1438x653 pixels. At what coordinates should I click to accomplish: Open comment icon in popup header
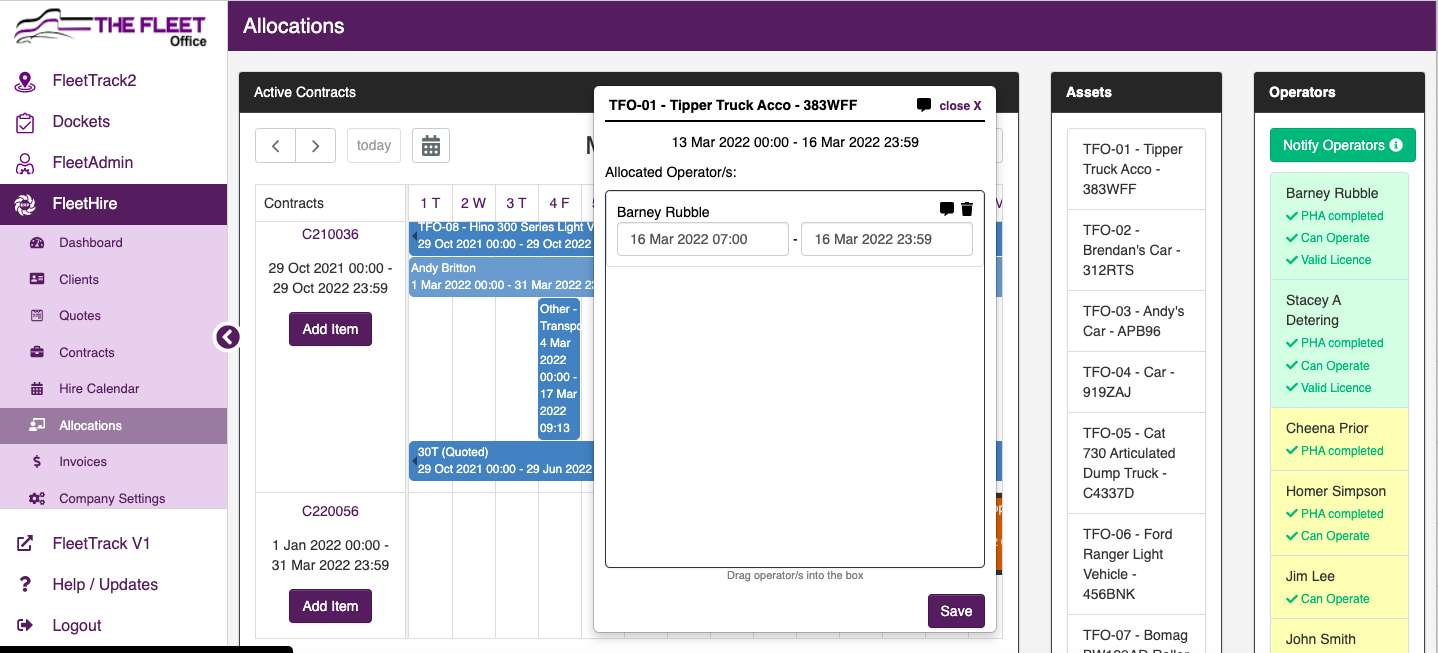tap(924, 105)
